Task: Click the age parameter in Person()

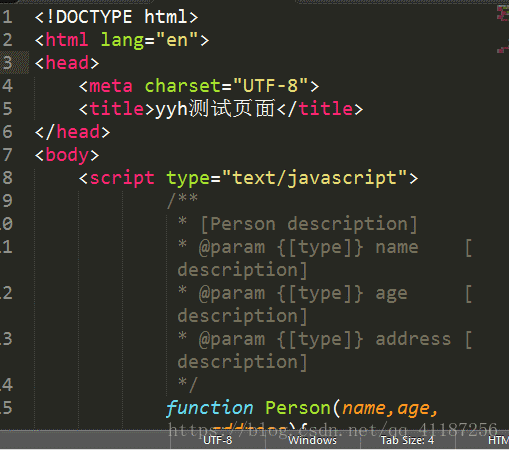Action: tap(413, 409)
